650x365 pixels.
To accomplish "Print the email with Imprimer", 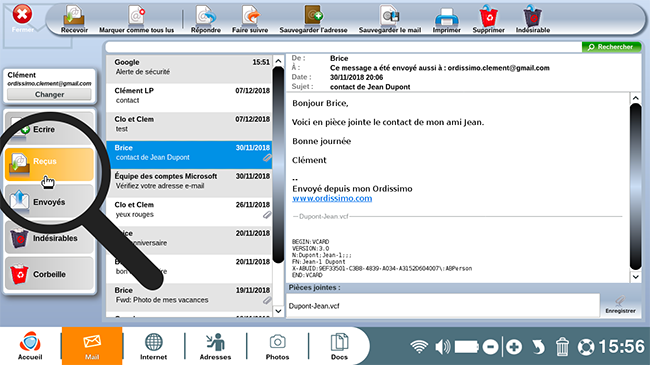I will (446, 19).
